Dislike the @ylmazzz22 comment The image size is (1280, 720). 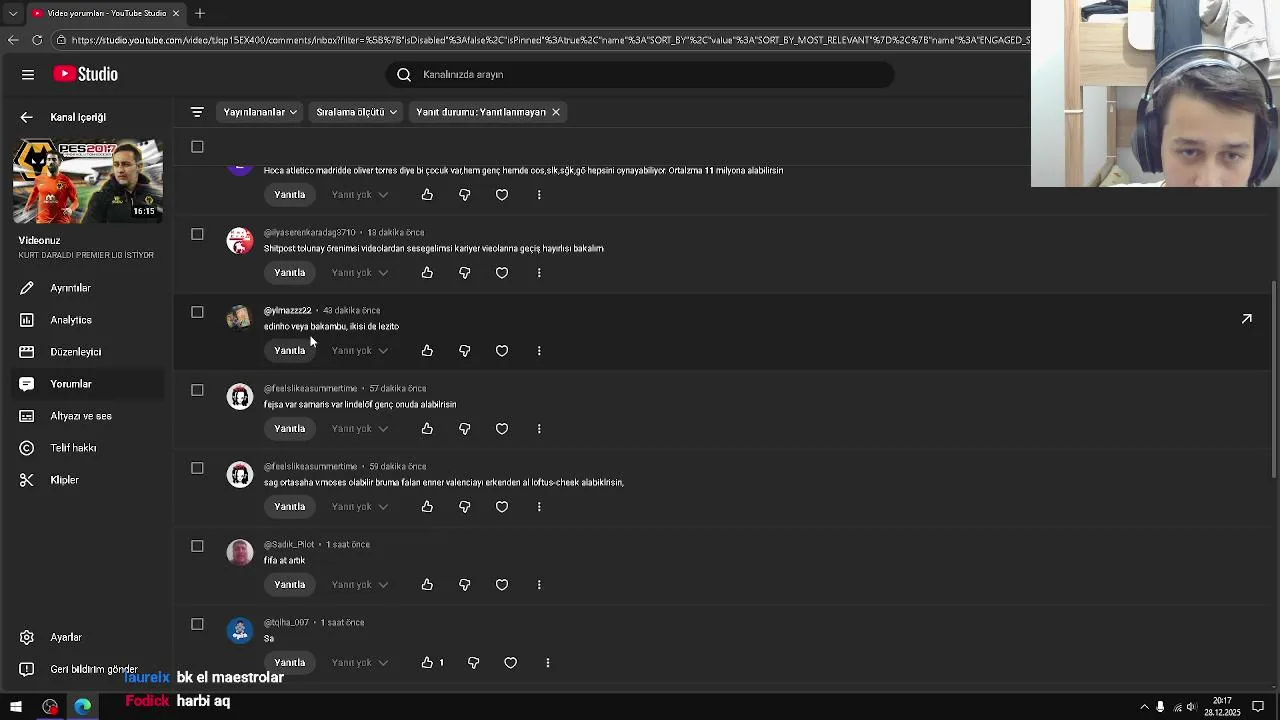pyautogui.click(x=464, y=350)
